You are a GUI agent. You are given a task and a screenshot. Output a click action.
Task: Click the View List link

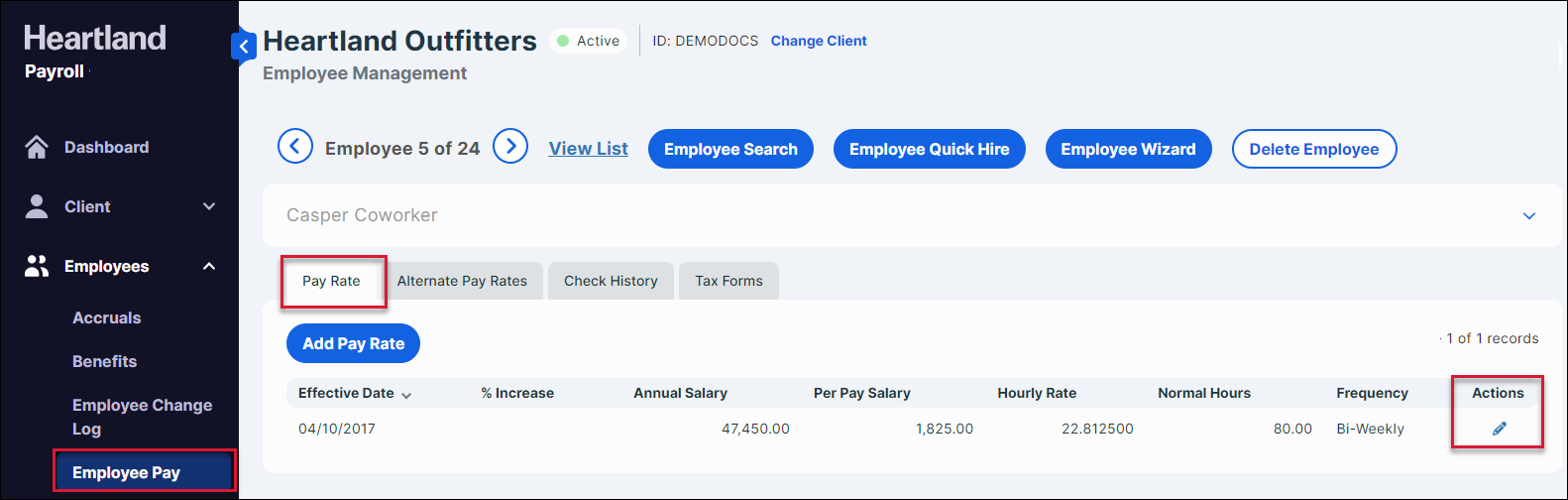coord(588,148)
